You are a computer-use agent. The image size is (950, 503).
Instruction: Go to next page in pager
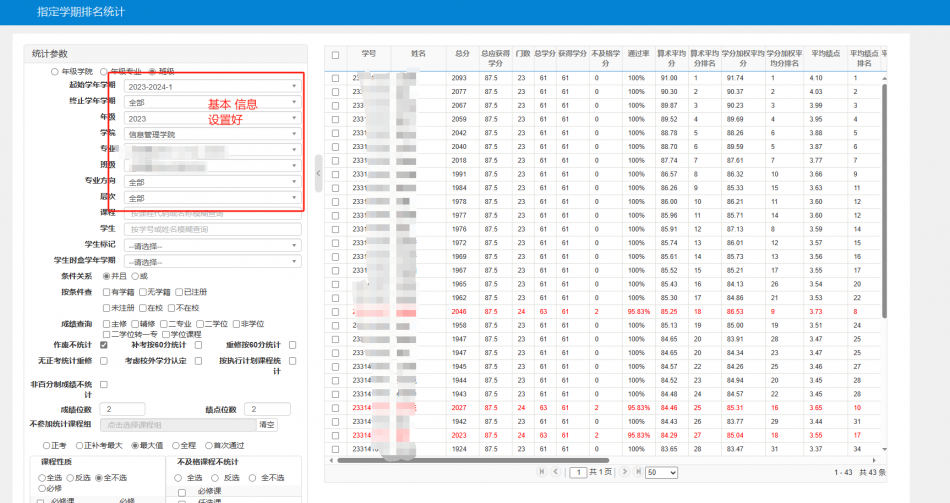tap(625, 471)
